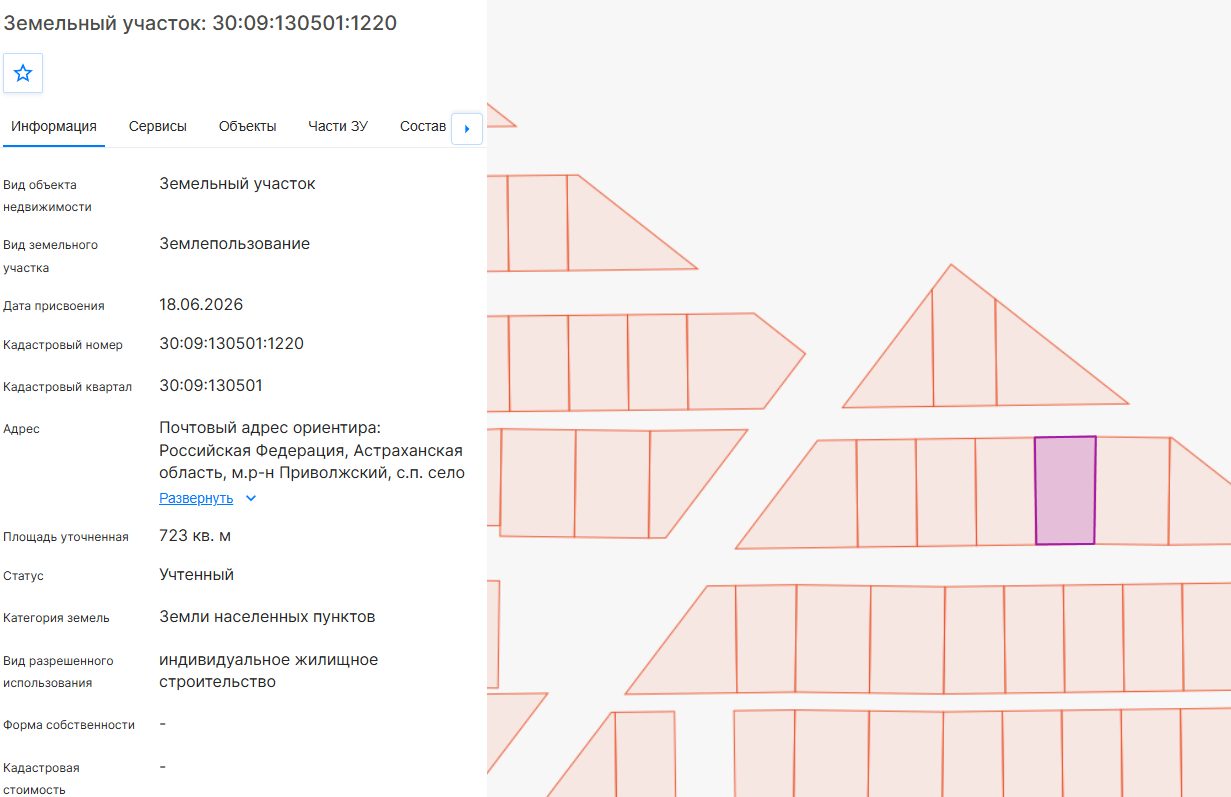Click status value Учтенный
Viewport: 1231px width, 797px height.
[x=196, y=575]
